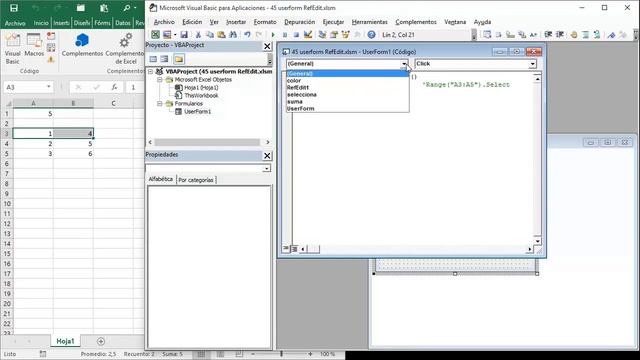This screenshot has height=360, width=640.
Task: Collapse the VBAProject root tree node
Action: 151,71
